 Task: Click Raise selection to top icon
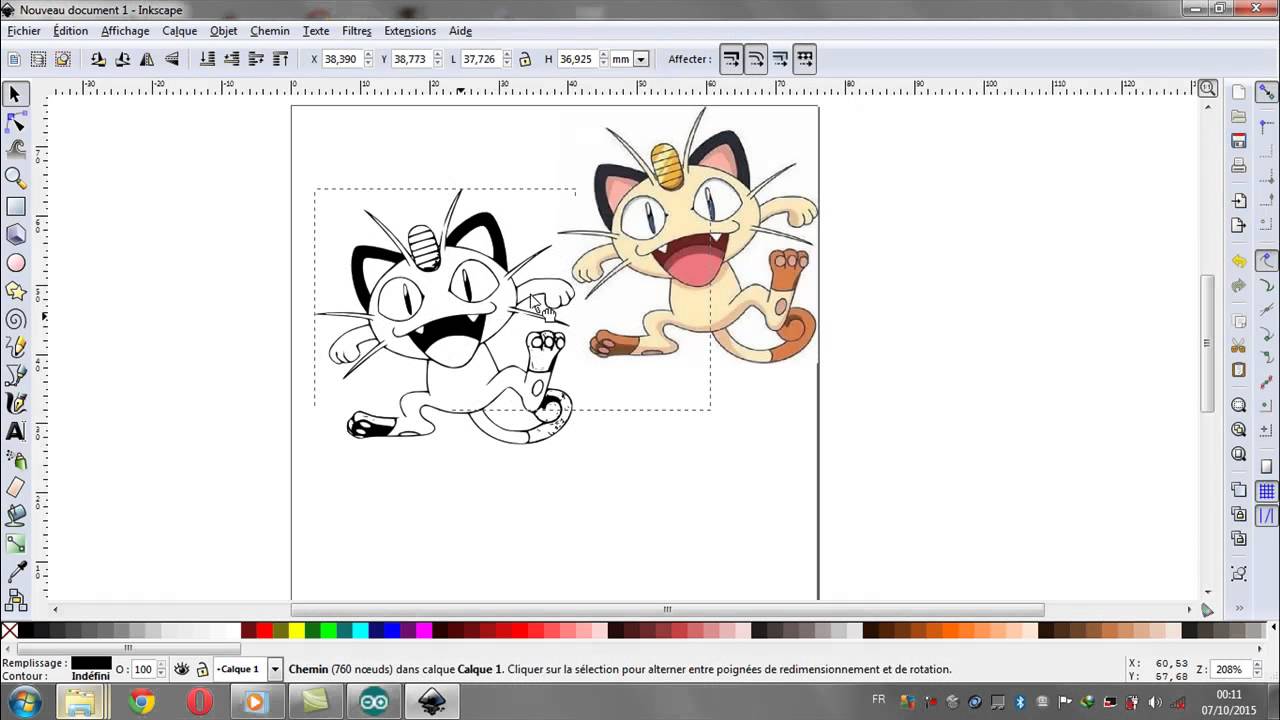coord(281,59)
